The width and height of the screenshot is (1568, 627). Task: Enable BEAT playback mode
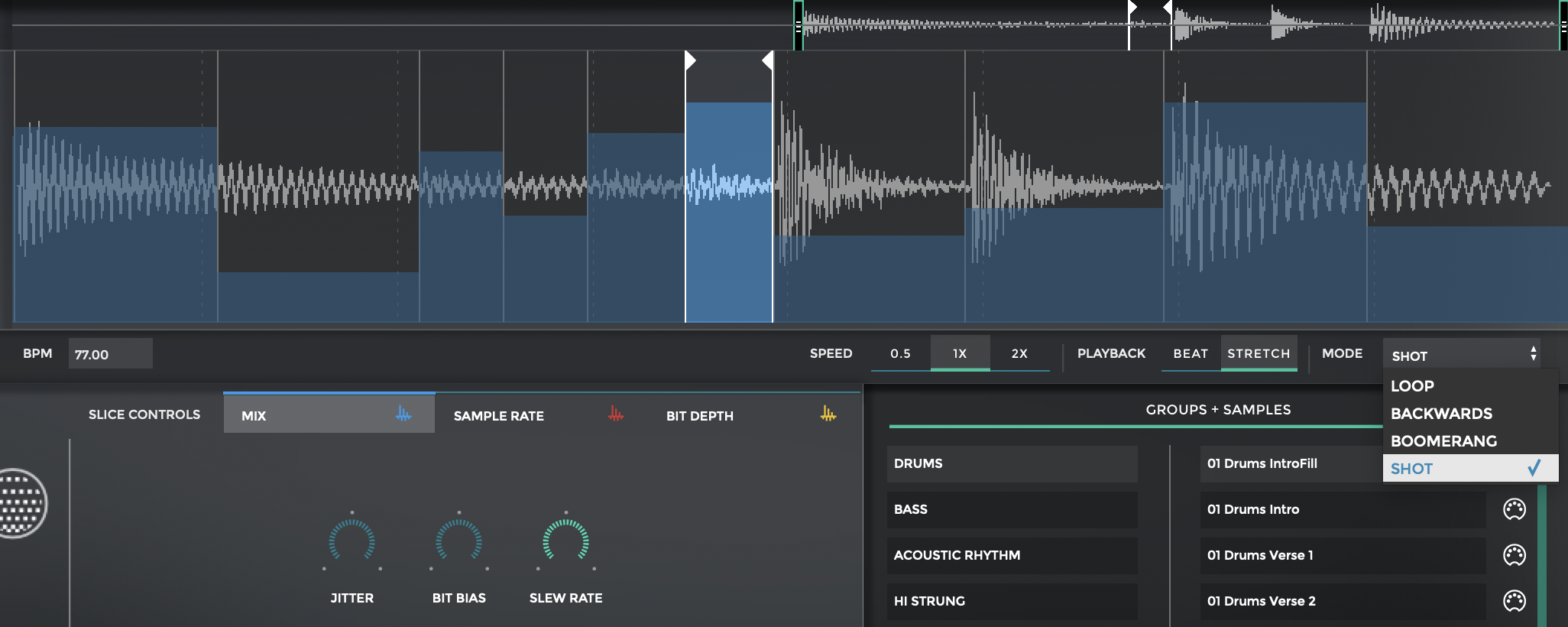(x=1191, y=353)
